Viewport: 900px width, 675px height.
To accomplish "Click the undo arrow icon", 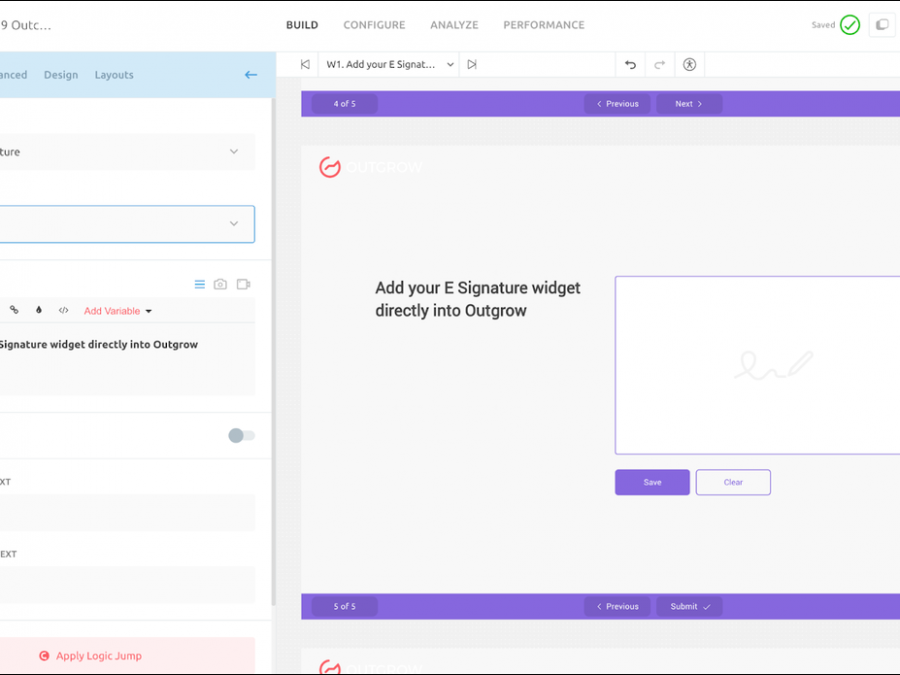I will (630, 64).
